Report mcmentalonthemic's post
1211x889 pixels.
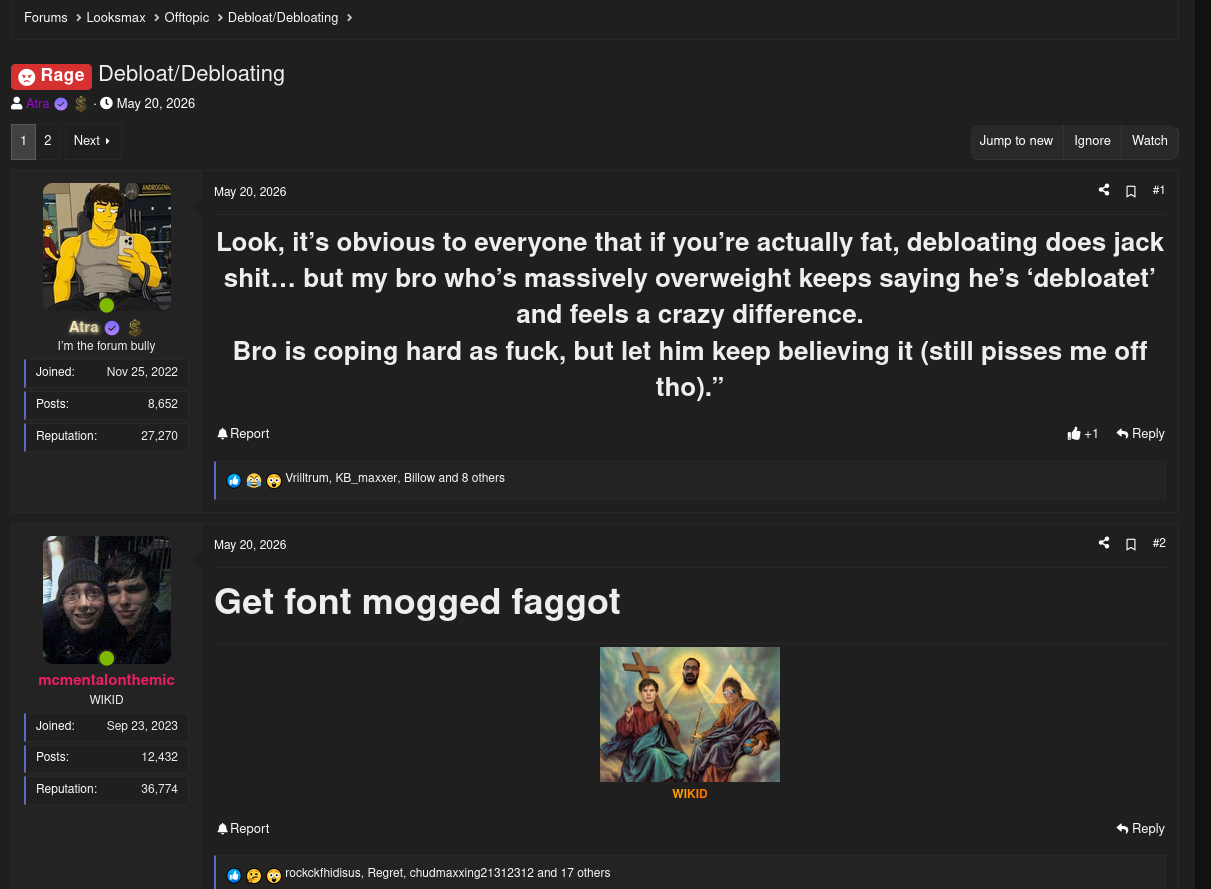click(243, 829)
